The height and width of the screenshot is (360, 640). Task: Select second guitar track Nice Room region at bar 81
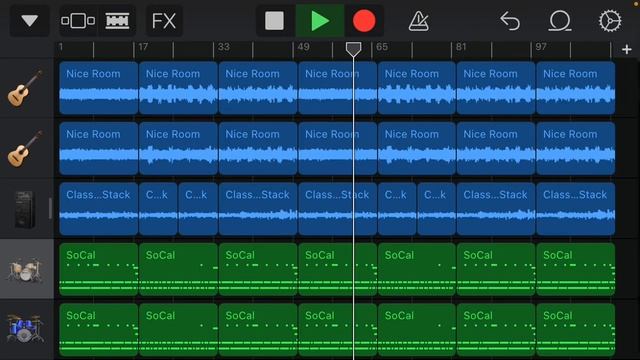coord(496,148)
